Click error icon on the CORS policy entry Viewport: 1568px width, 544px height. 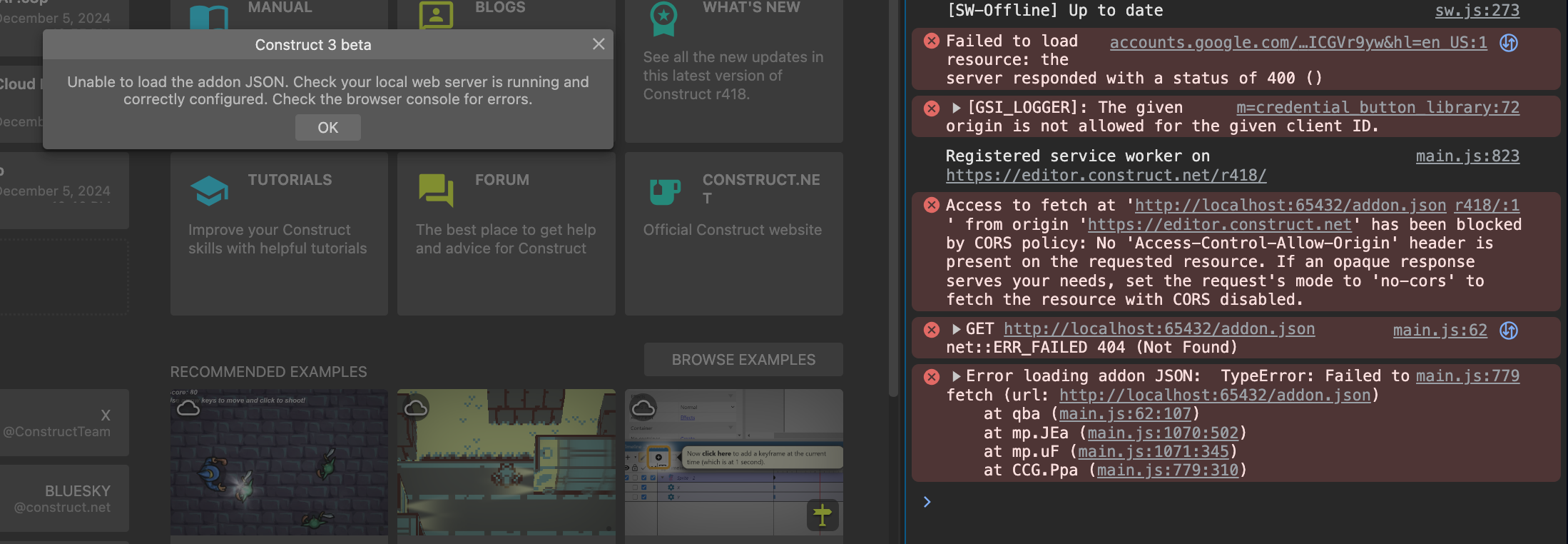coord(932,205)
